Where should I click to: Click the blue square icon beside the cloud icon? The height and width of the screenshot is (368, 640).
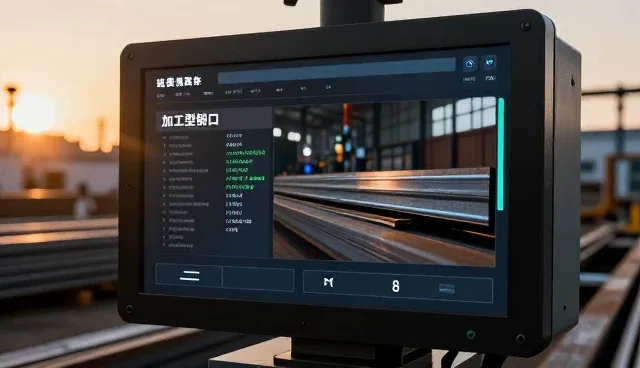[489, 62]
